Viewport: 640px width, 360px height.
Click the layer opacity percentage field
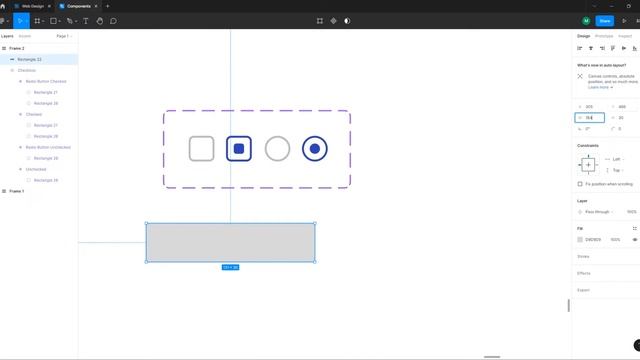631,212
